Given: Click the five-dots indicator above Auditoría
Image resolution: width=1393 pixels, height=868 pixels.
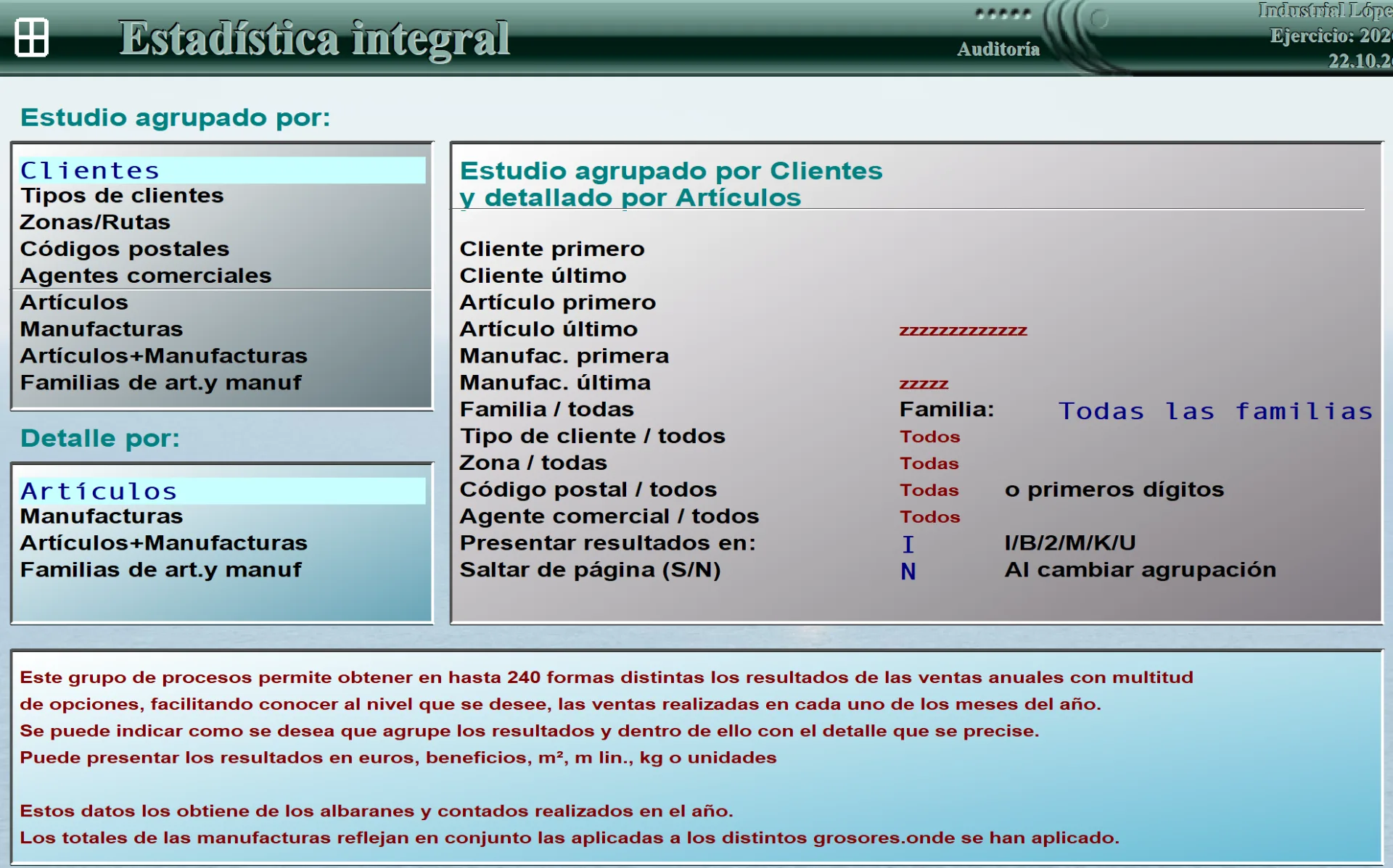Looking at the screenshot, I should 1003,13.
